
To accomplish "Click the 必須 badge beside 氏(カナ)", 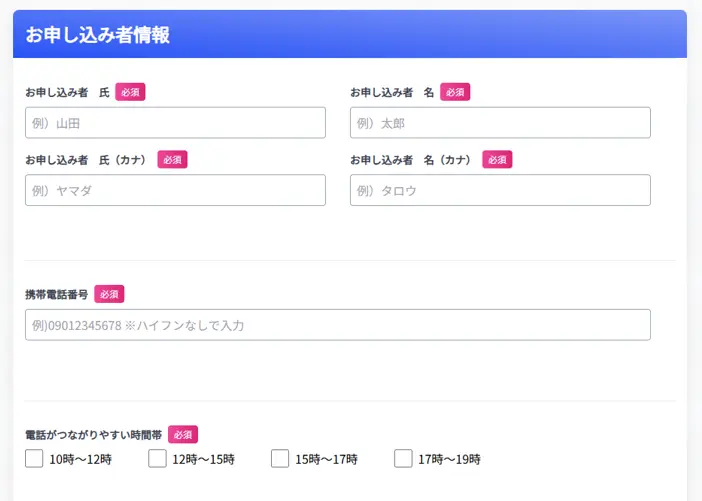I will click(172, 159).
